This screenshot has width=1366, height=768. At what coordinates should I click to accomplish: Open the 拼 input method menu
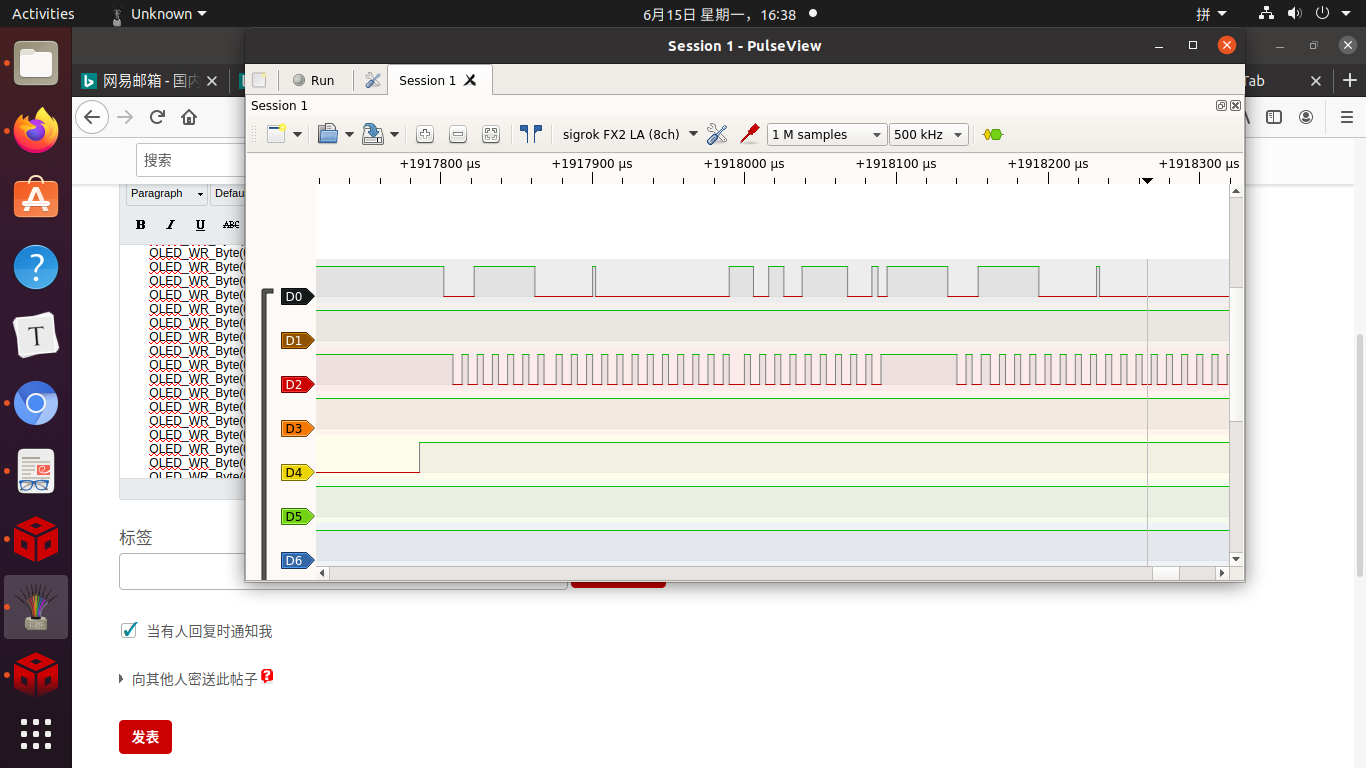tap(1211, 14)
